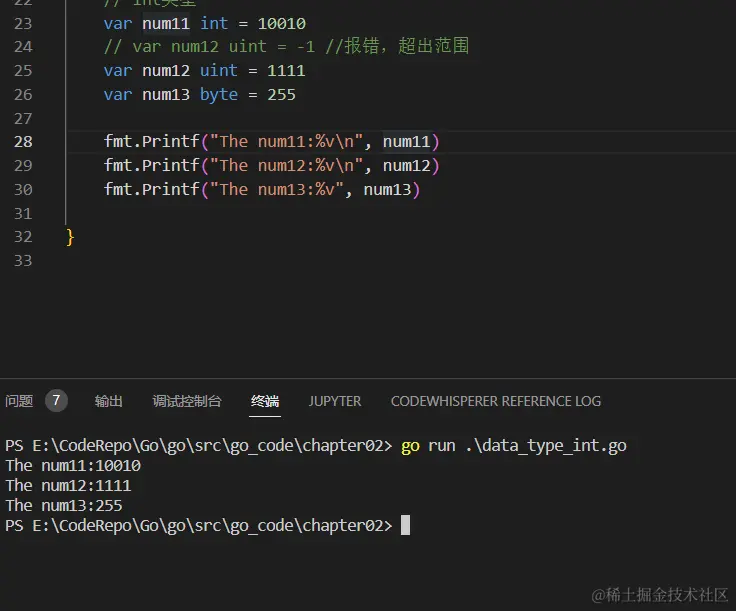Click terminal output The num13:255
The height and width of the screenshot is (611, 736).
(x=64, y=506)
